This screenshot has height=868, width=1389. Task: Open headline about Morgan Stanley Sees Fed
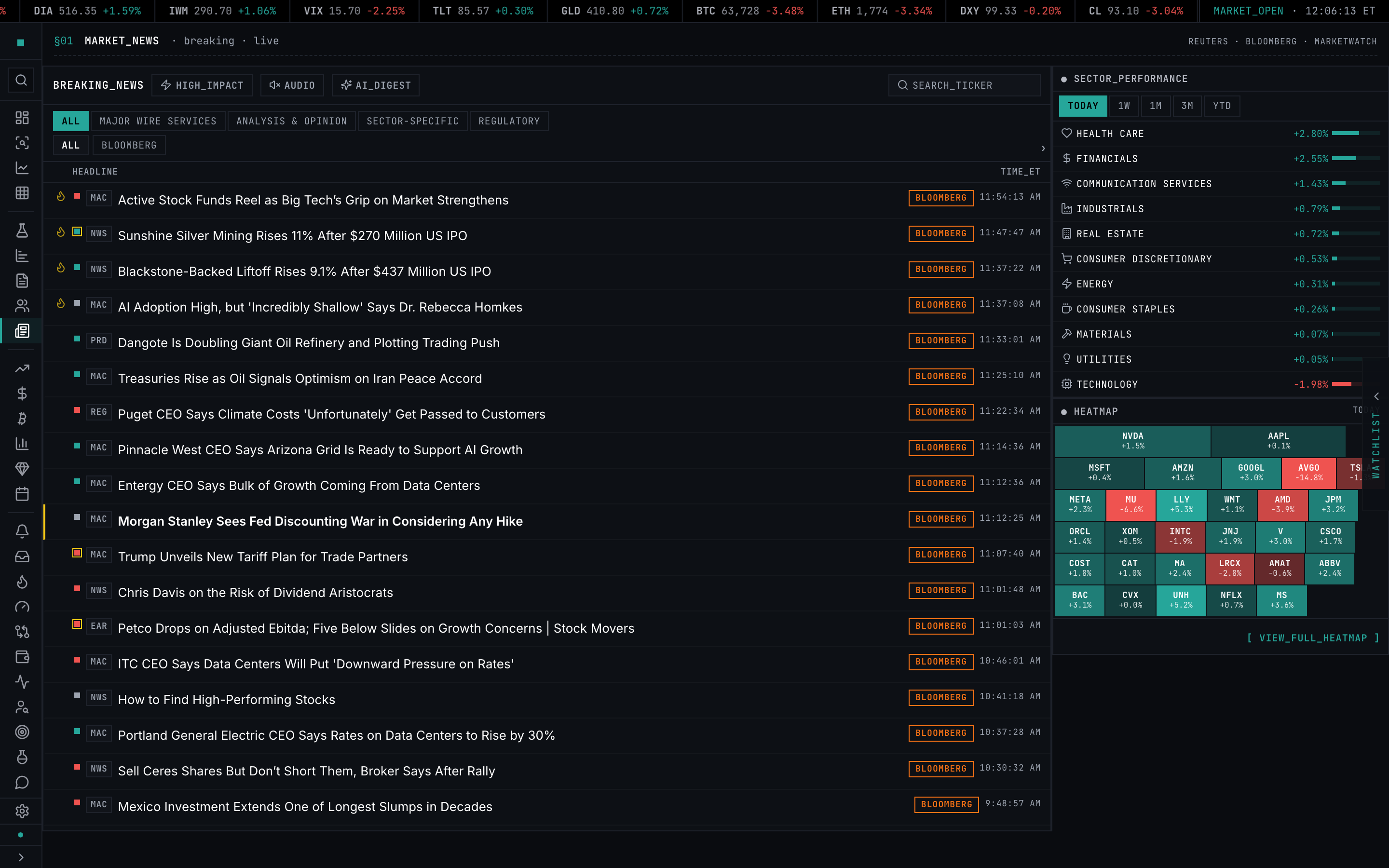[x=320, y=521]
